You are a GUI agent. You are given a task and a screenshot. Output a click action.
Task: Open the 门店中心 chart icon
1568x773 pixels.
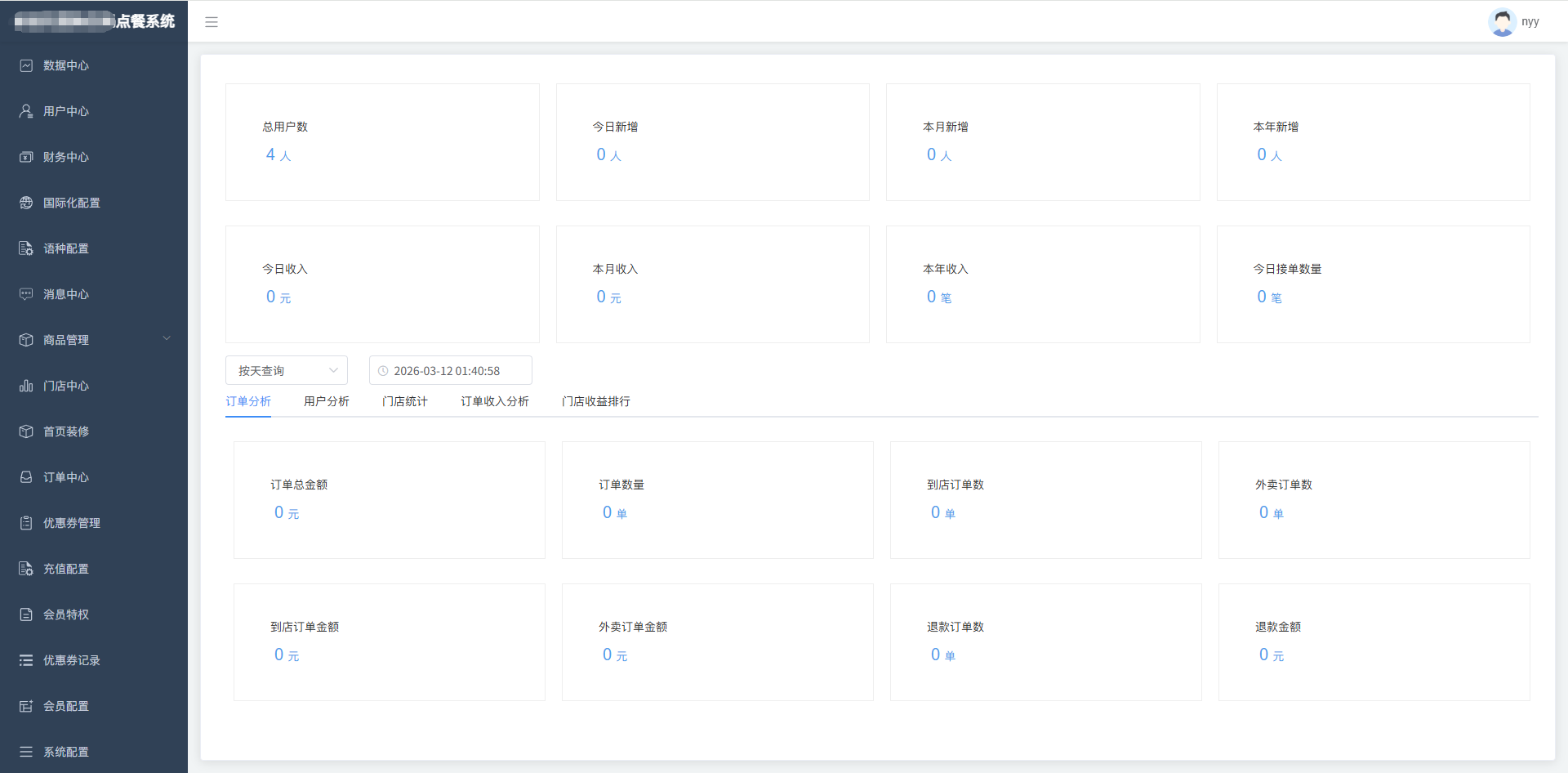click(26, 386)
